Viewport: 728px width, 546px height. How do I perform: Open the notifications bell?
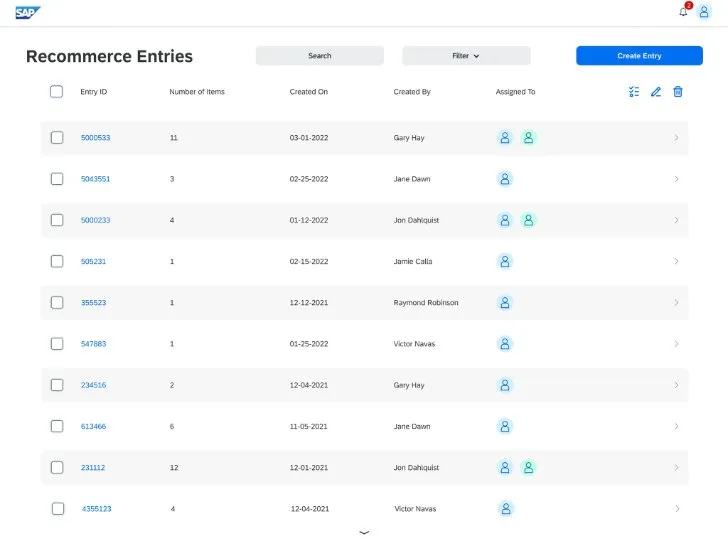tap(683, 12)
